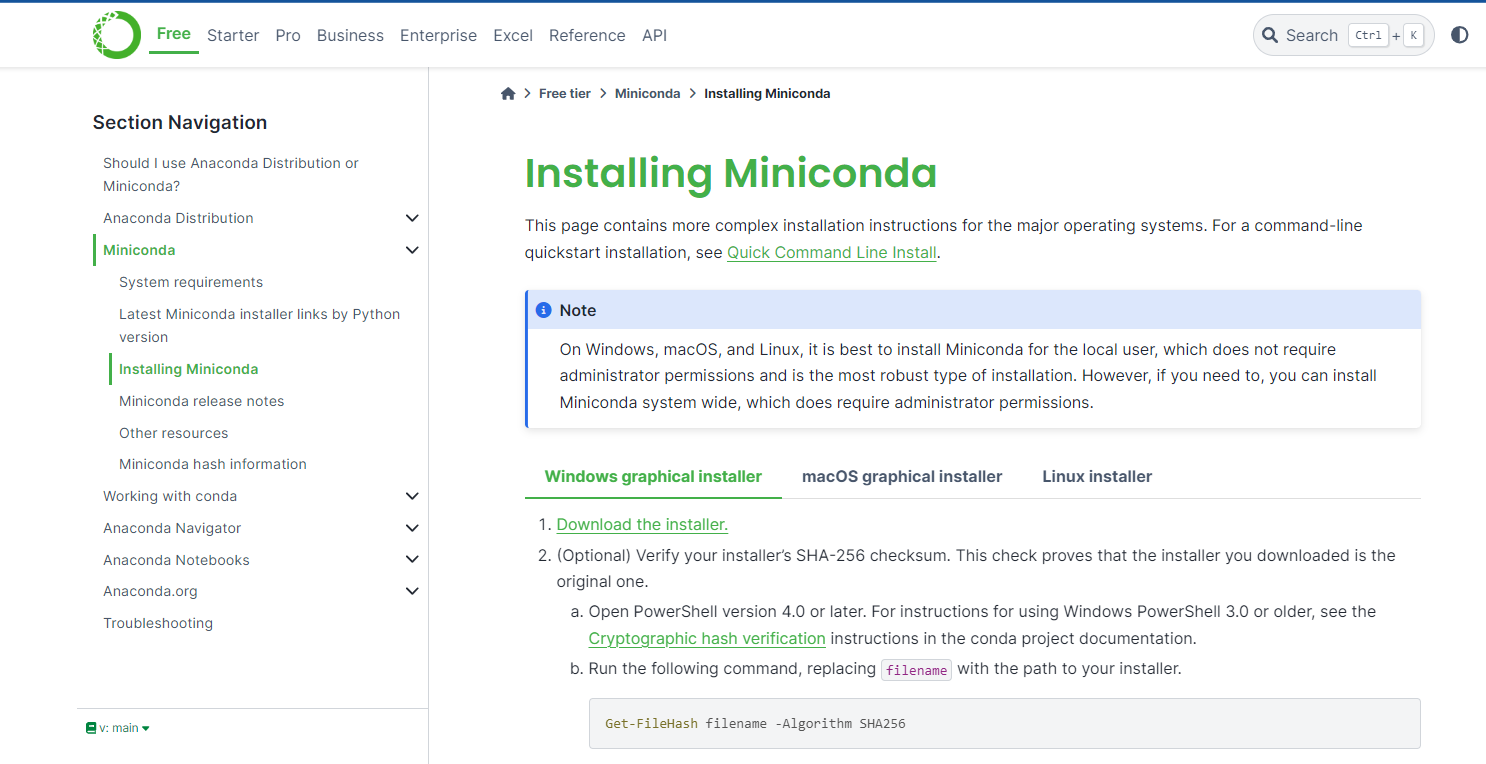Open Other resources sidebar page
This screenshot has height=764, width=1486.
[174, 433]
